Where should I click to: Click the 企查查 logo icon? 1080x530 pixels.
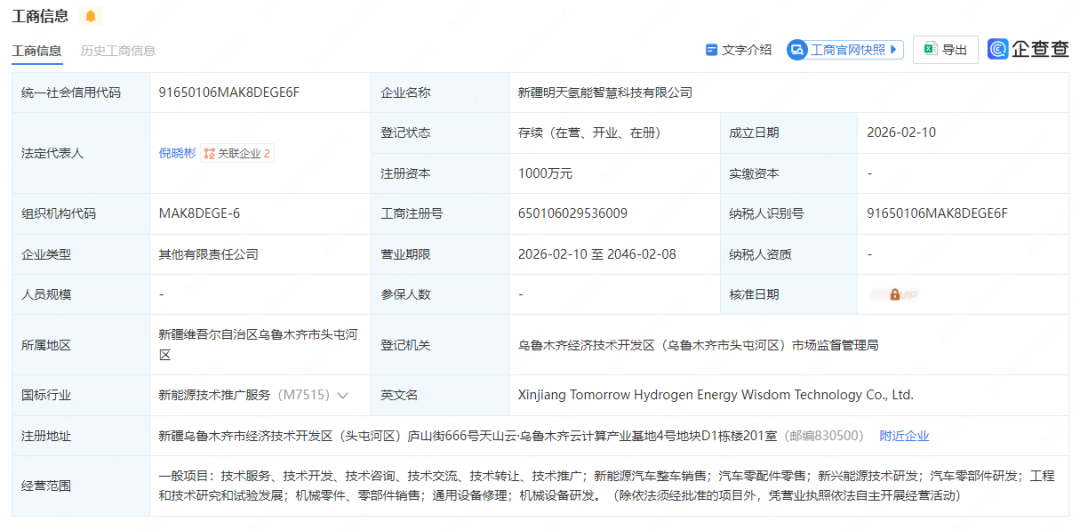pyautogui.click(x=998, y=49)
